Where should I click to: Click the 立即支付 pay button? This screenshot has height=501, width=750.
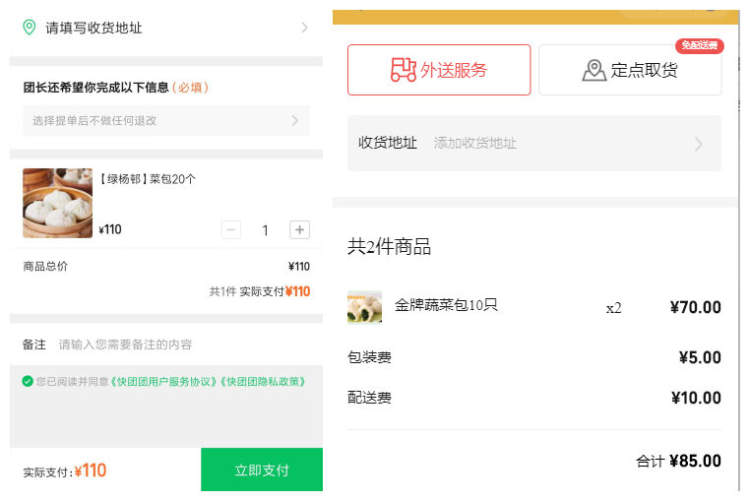click(262, 470)
